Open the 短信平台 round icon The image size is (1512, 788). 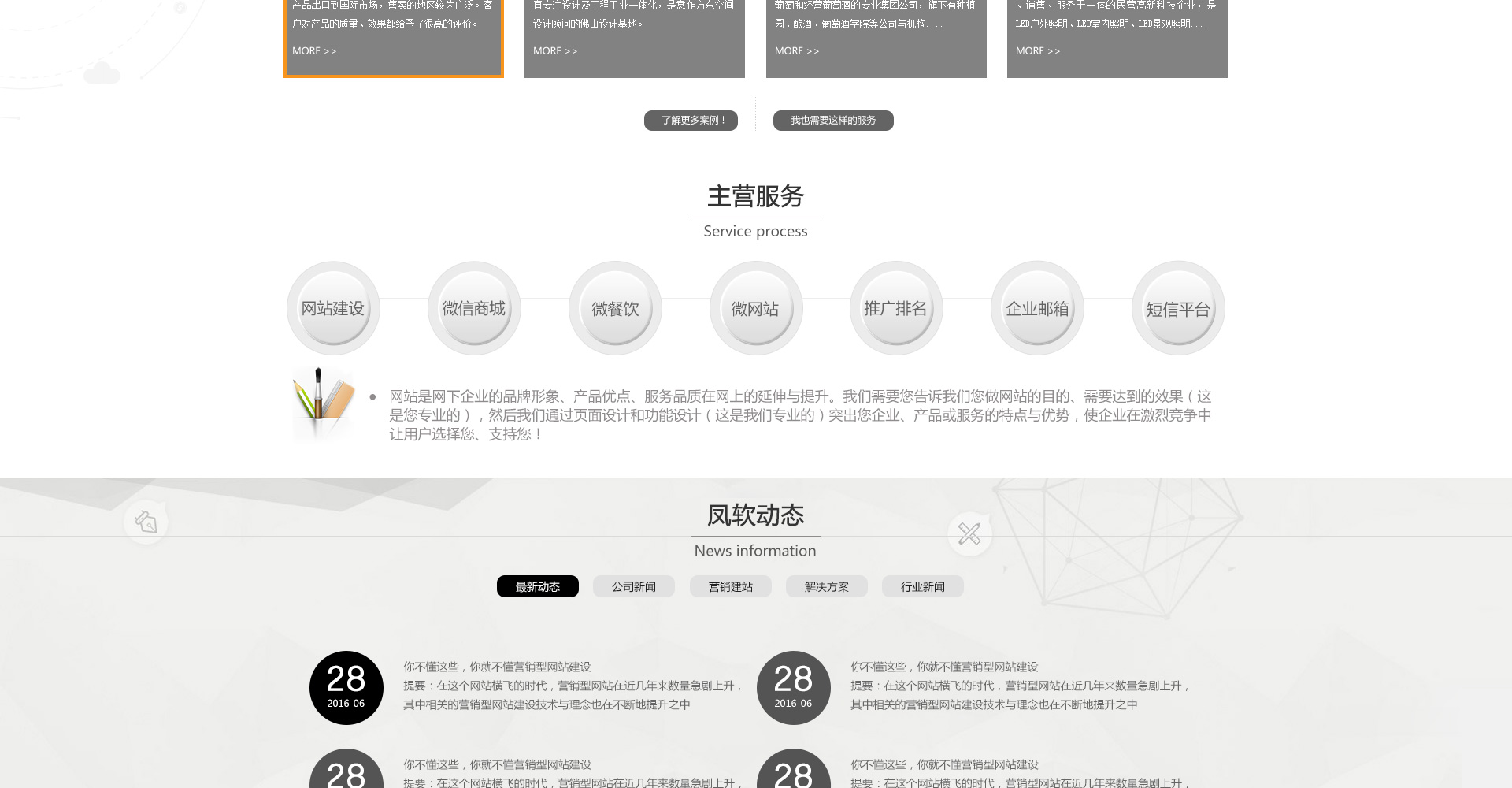tap(1177, 308)
